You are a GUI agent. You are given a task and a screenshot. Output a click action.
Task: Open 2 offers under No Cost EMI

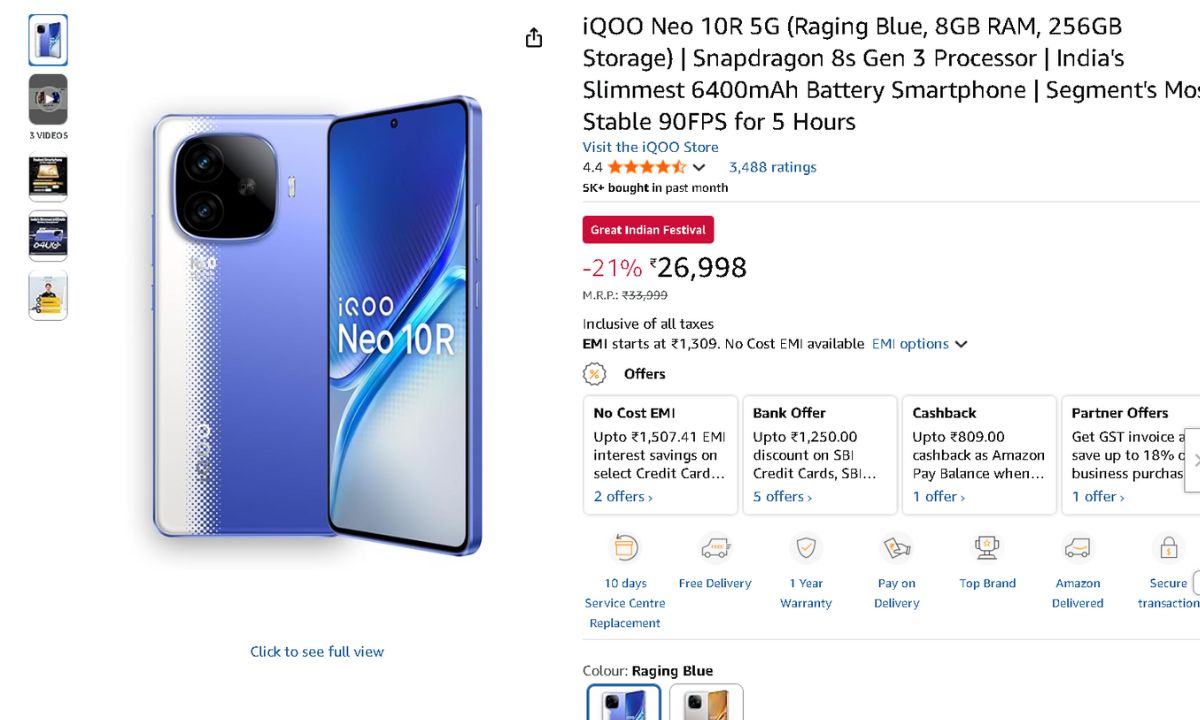pyautogui.click(x=623, y=497)
